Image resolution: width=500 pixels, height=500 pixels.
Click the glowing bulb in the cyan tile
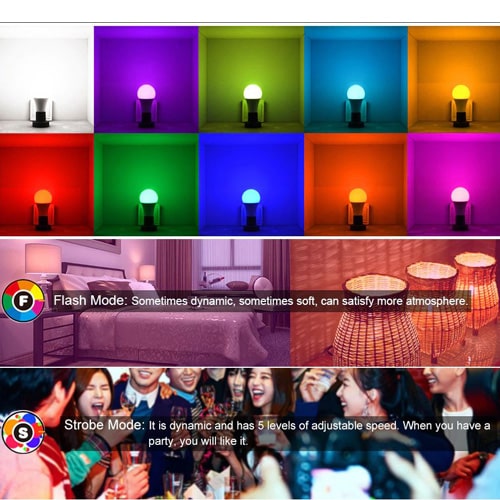356,92
